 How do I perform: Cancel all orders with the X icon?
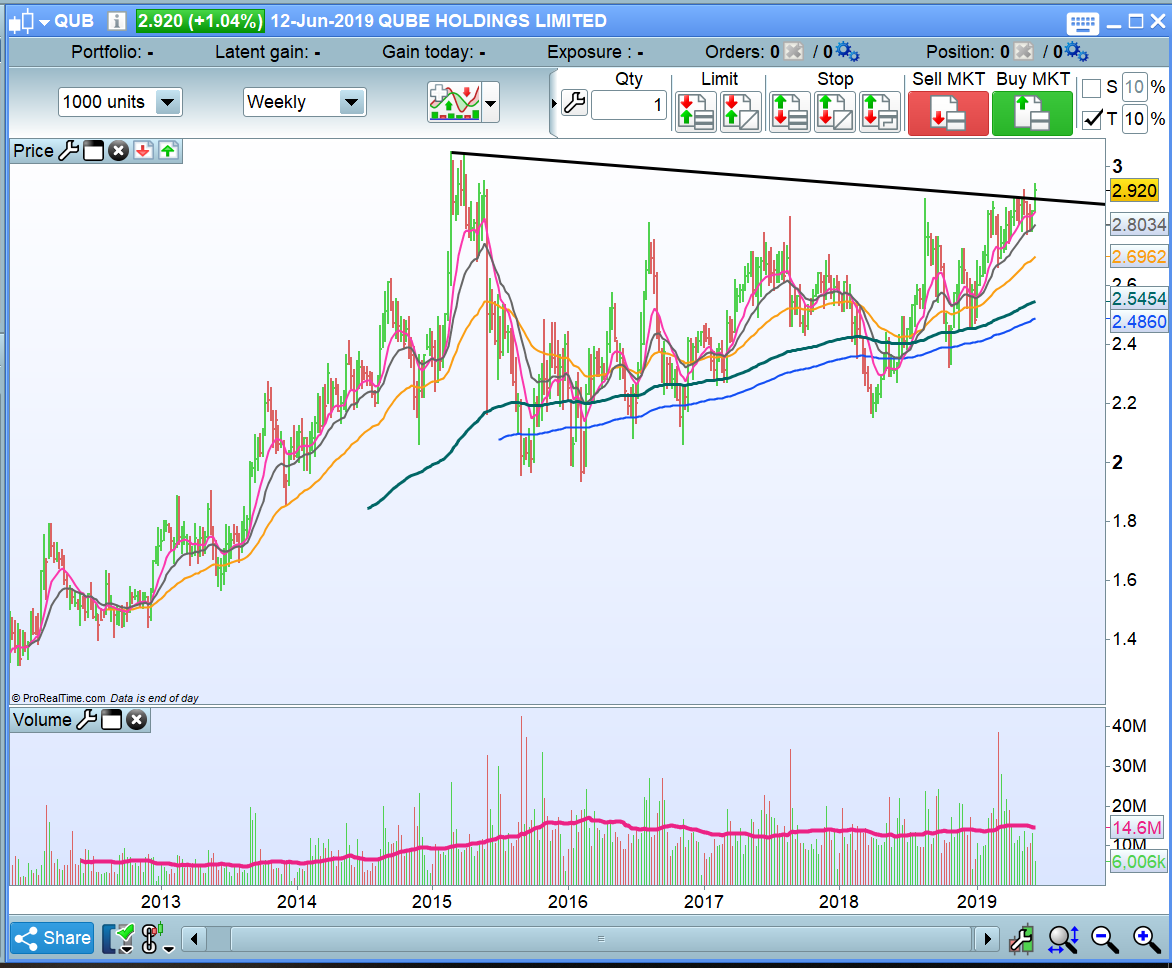(794, 52)
